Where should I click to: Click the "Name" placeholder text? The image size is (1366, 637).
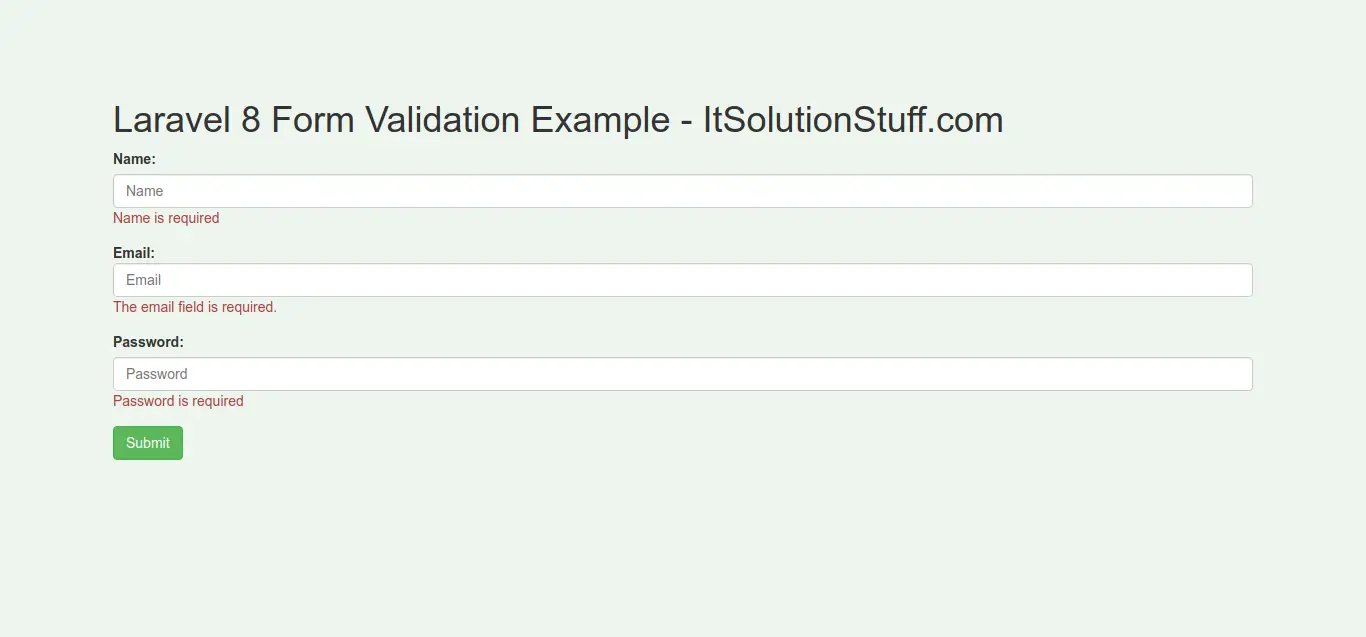coord(145,191)
